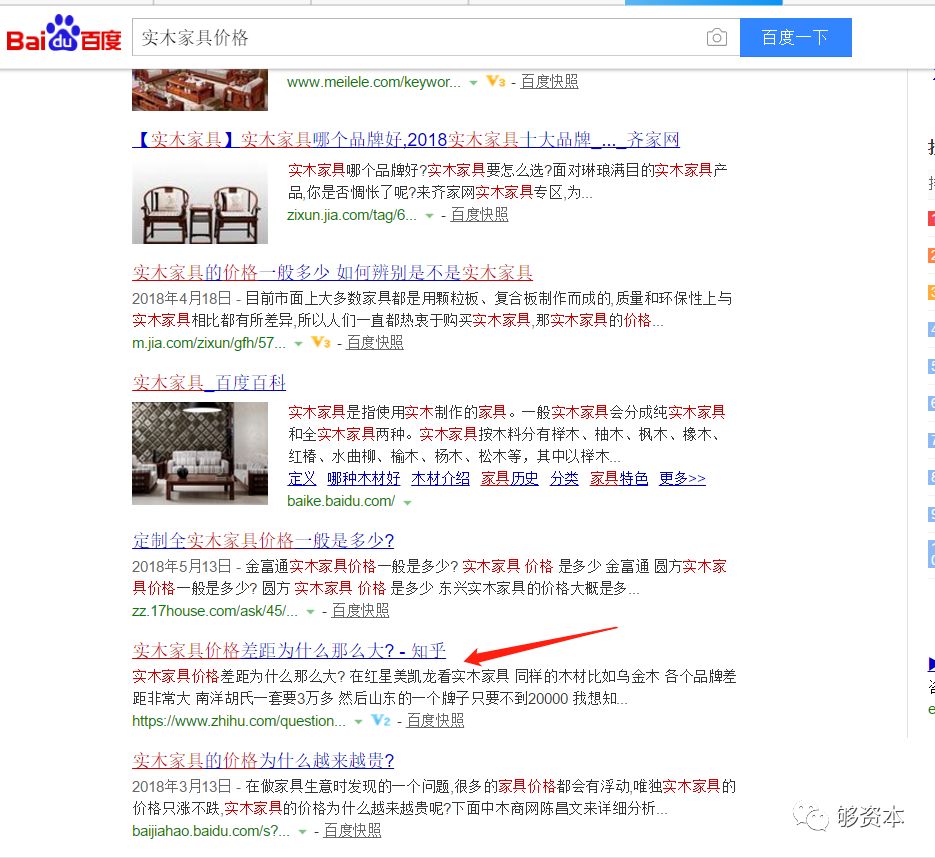Open the 哪种木材好 baike sublink
Screen dimensions: 935x858
[364, 478]
